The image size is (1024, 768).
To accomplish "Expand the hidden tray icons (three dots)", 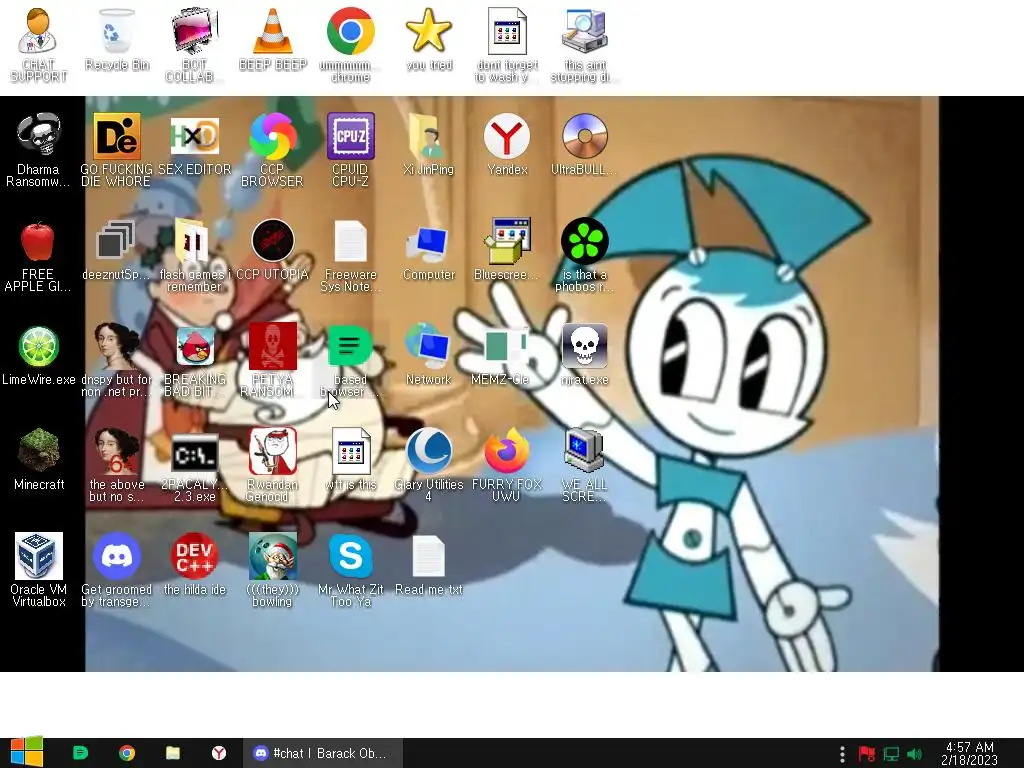I will click(842, 754).
